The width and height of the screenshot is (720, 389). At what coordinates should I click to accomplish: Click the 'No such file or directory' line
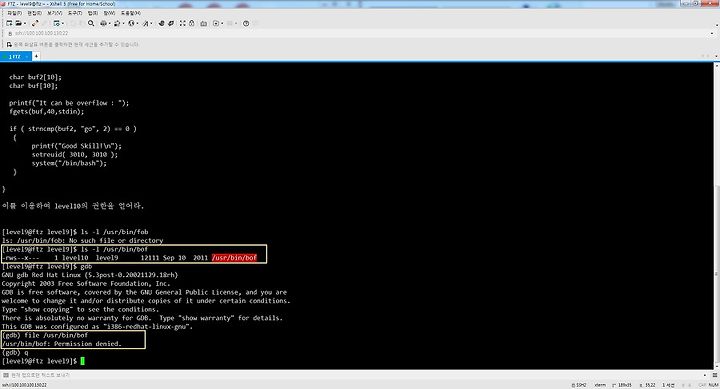pos(83,240)
